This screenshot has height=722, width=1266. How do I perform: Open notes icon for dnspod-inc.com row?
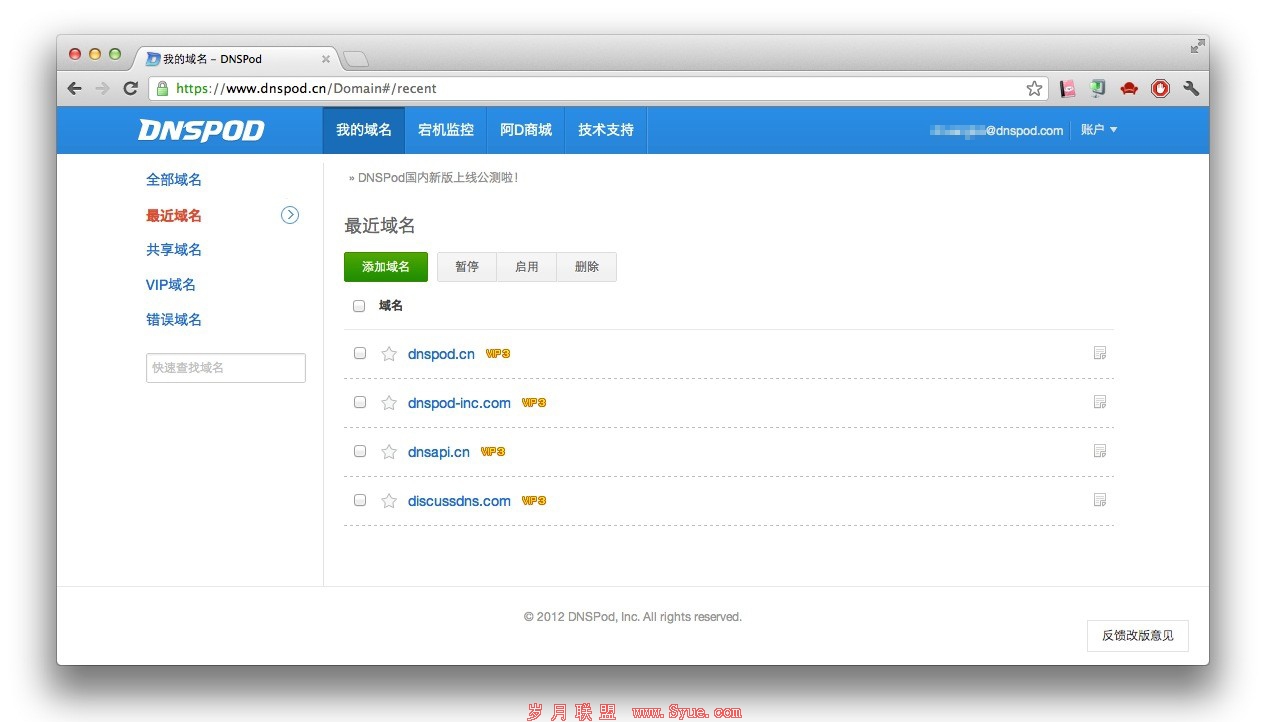tap(1100, 402)
